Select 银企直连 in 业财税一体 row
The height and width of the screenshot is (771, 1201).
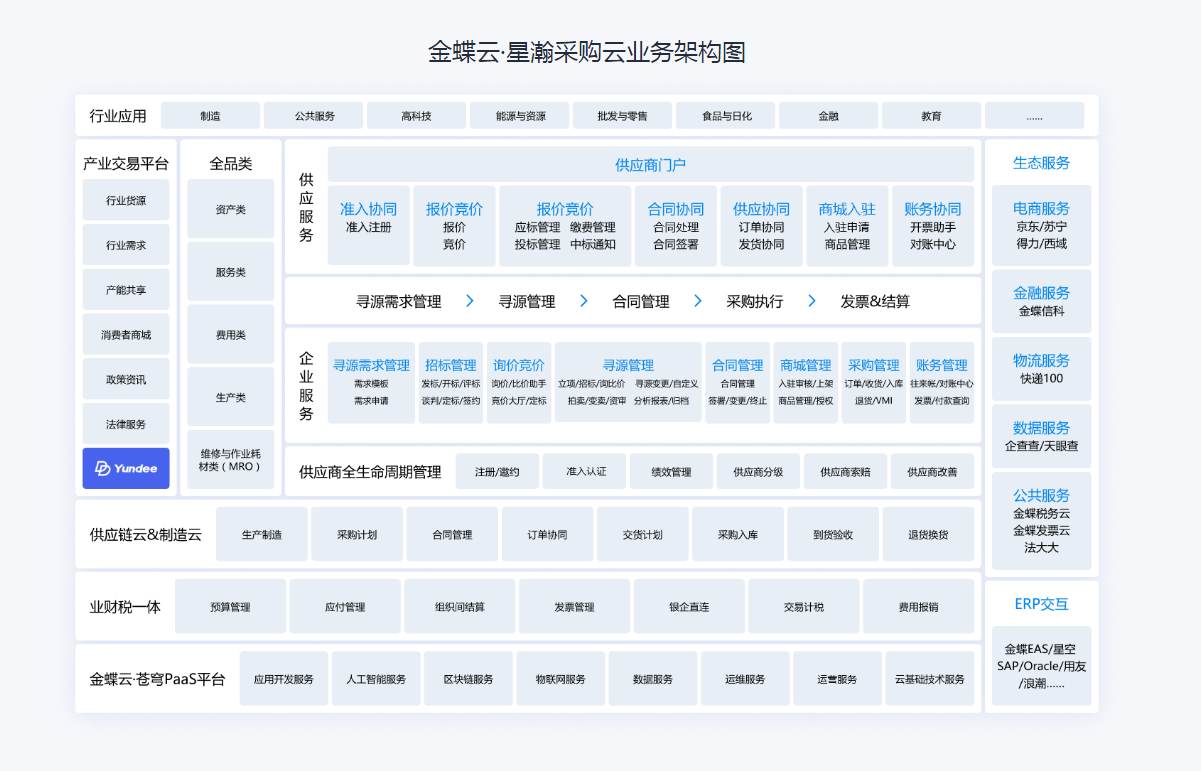point(689,606)
